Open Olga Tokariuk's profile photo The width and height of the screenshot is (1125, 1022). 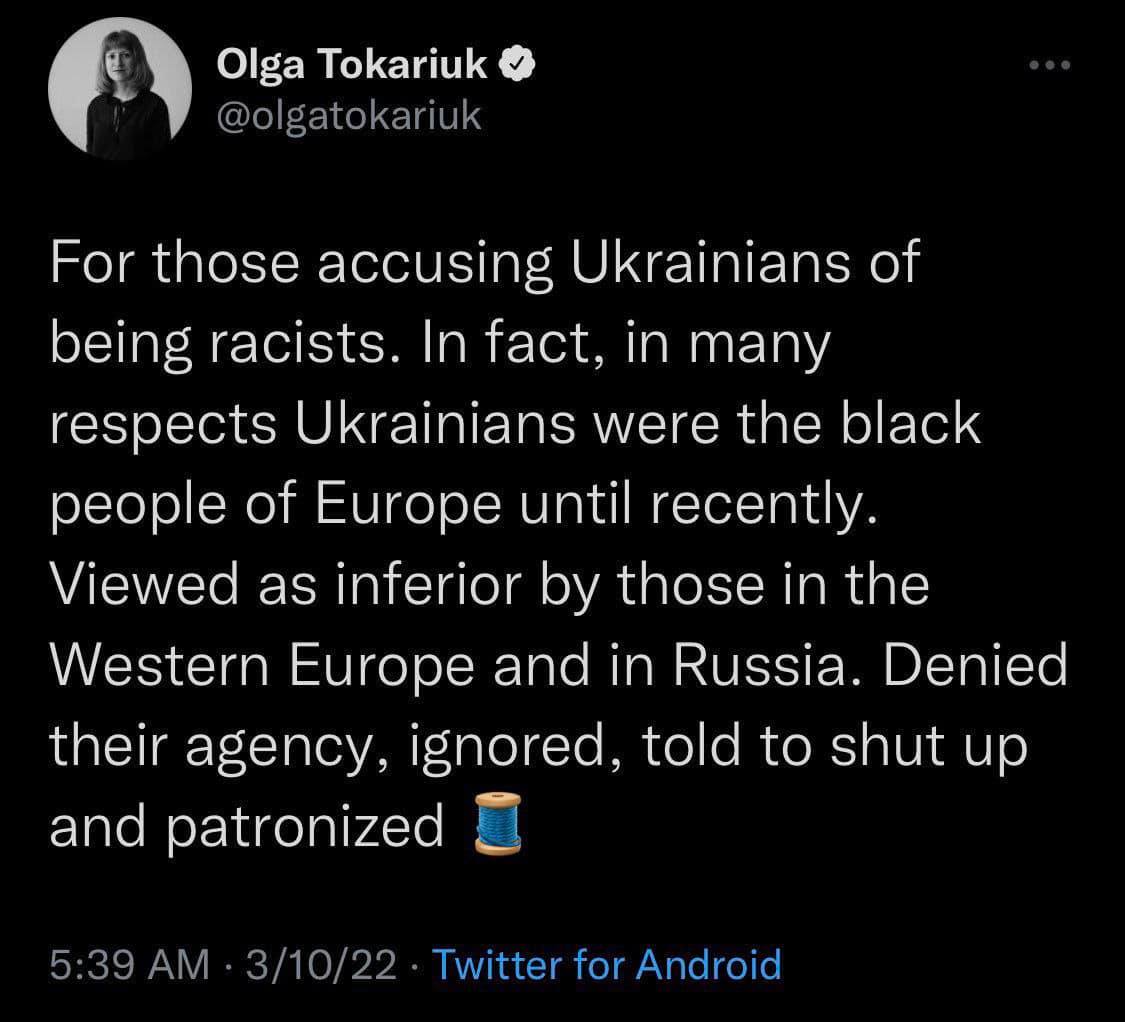(120, 88)
